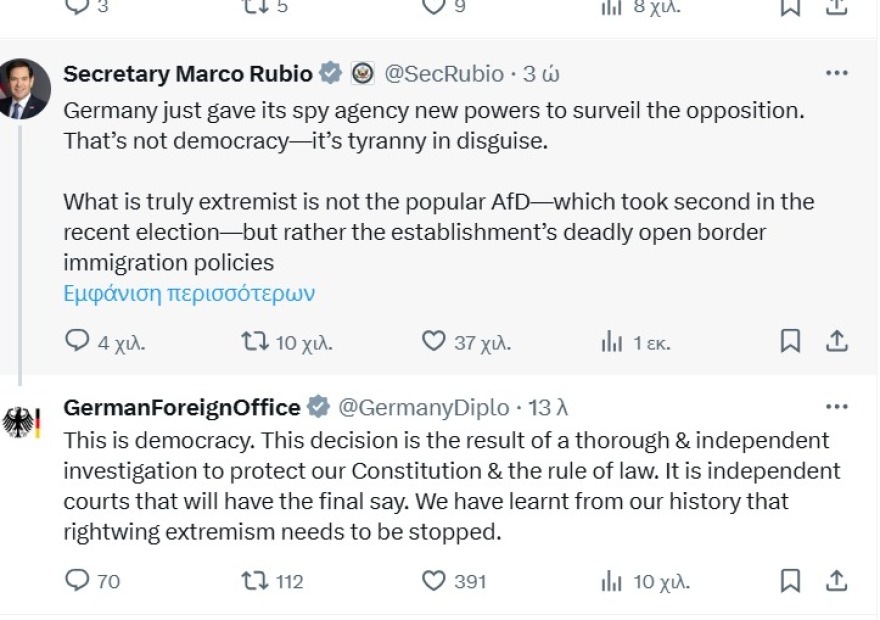Screen dimensions: 880x620
Task: Bookmark the GermanForeignOffice tweet
Action: click(790, 580)
